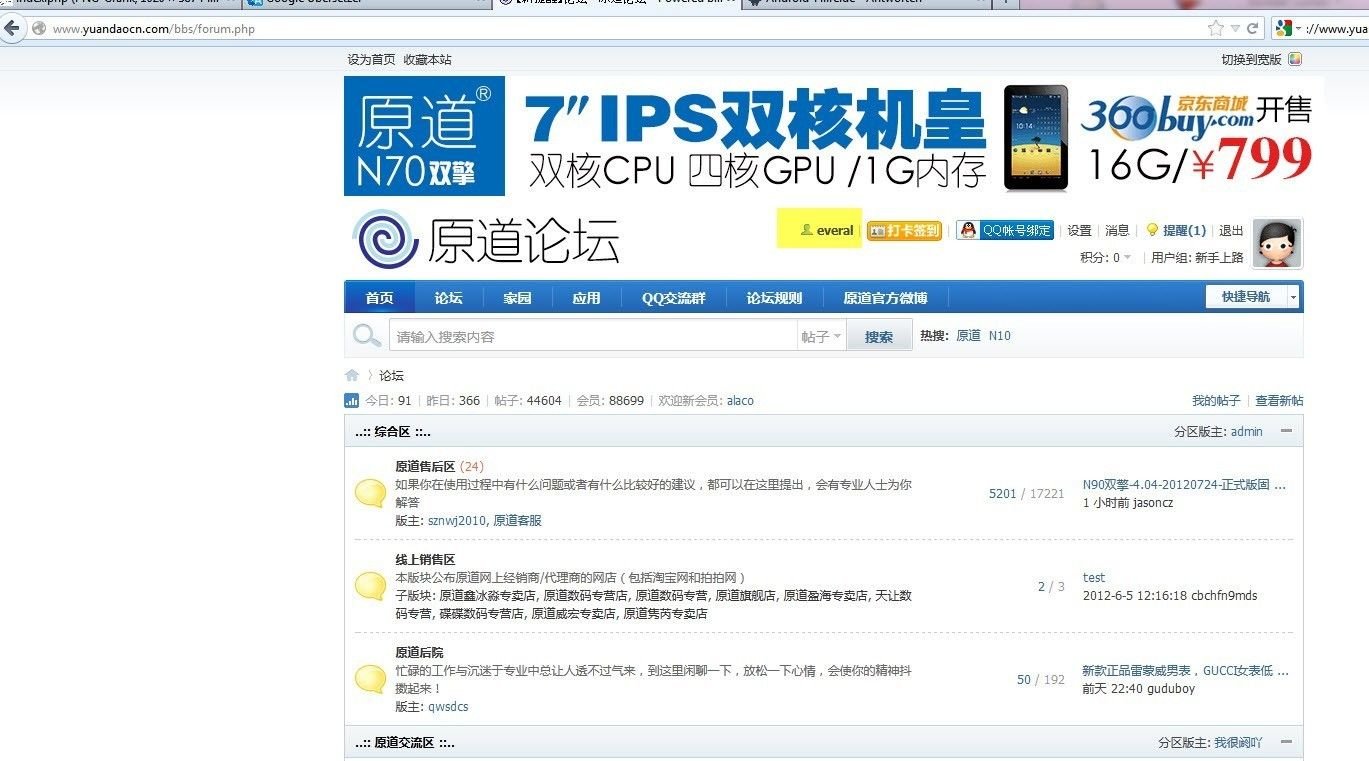This screenshot has width=1369, height=761.
Task: Open the 线上销售区 forum
Action: tap(425, 560)
